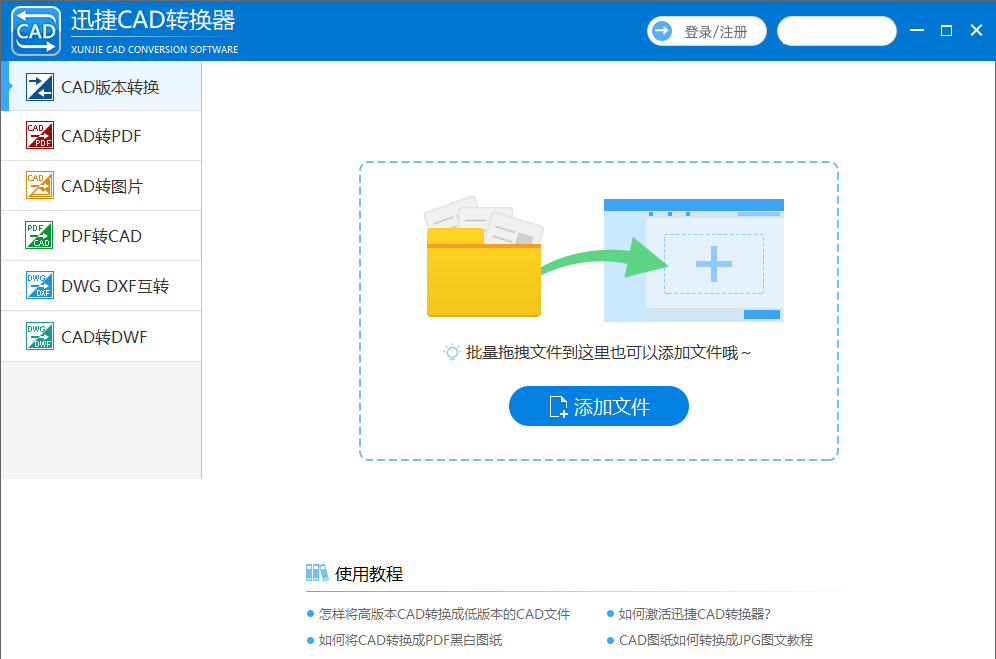Viewport: 996px width, 659px height.
Task: Minimize the converter window
Action: (x=916, y=31)
